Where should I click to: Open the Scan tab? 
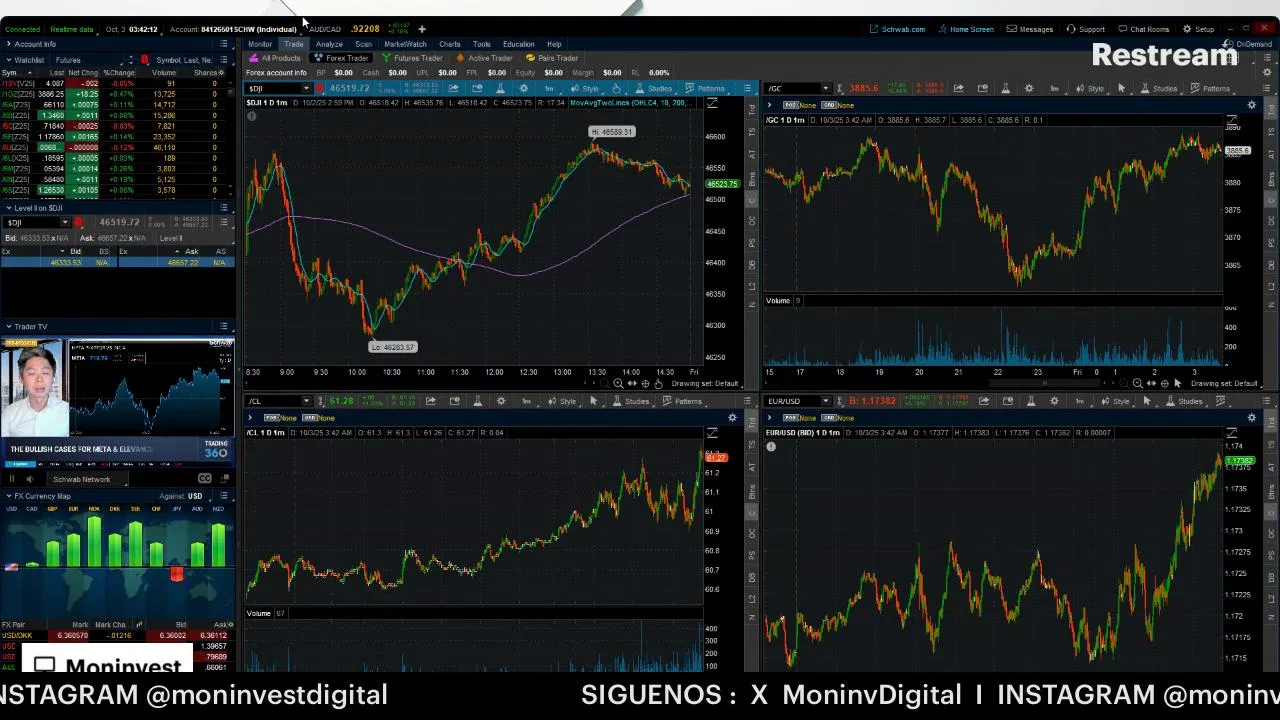point(363,44)
